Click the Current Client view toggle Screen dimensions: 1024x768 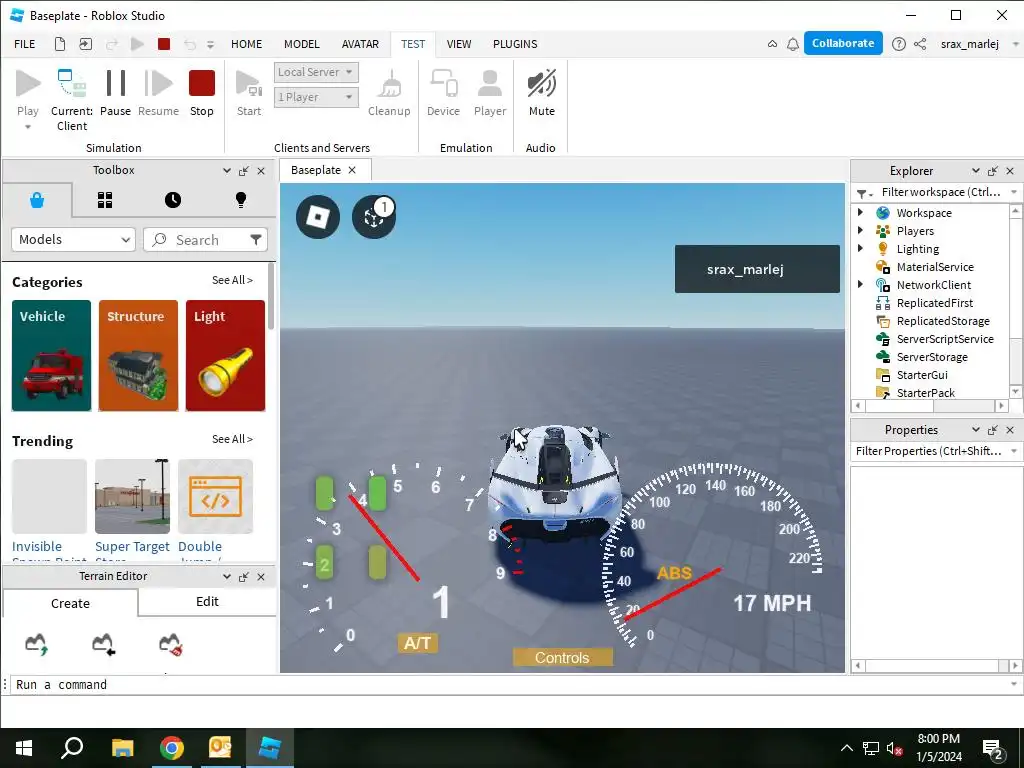(x=72, y=100)
